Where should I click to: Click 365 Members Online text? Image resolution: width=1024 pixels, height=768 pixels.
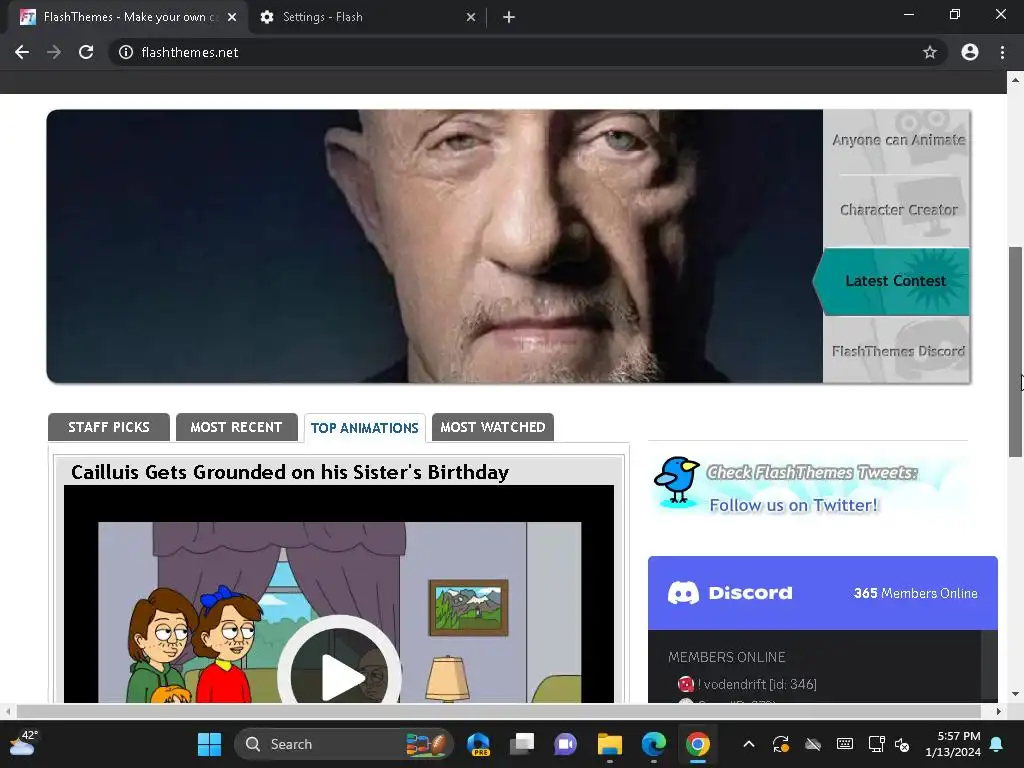click(916, 593)
